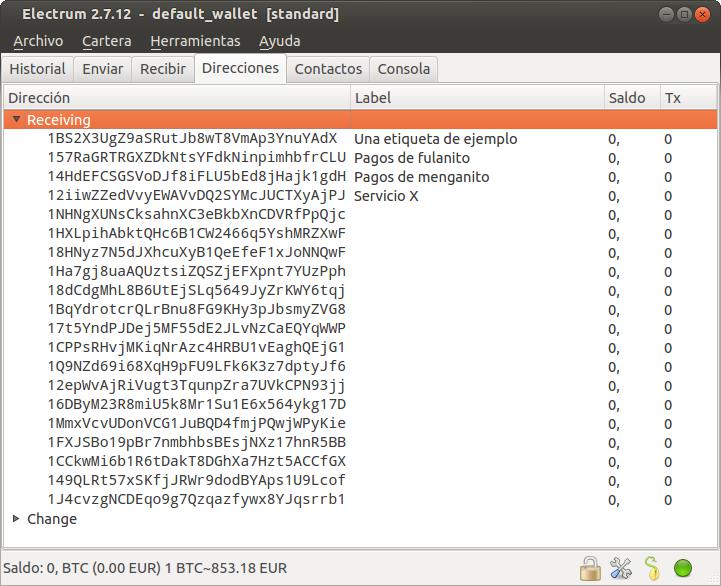The height and width of the screenshot is (586, 721).
Task: Click the padlock password icon in status bar
Action: click(591, 569)
